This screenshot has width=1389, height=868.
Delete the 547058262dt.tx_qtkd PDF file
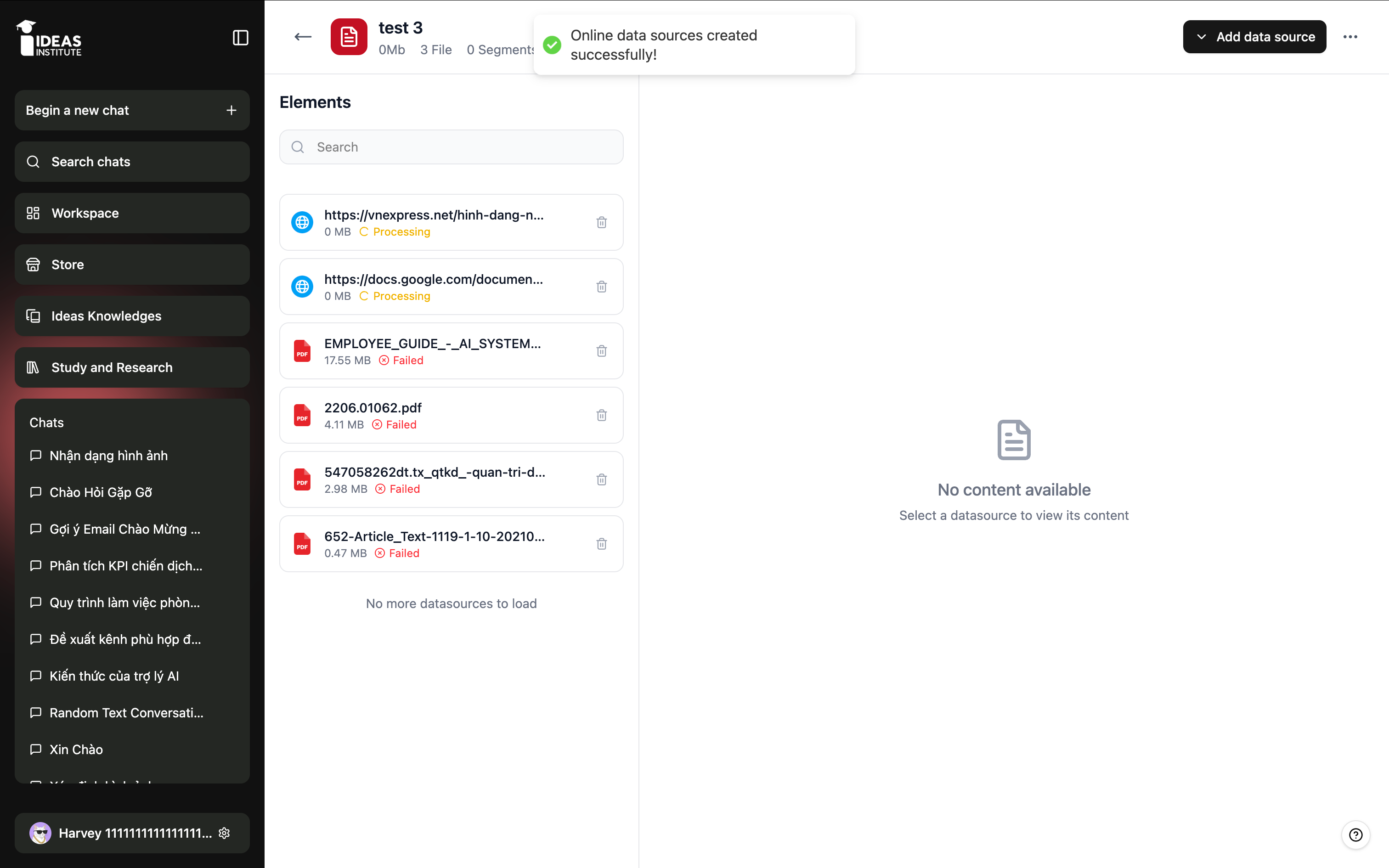tap(601, 479)
